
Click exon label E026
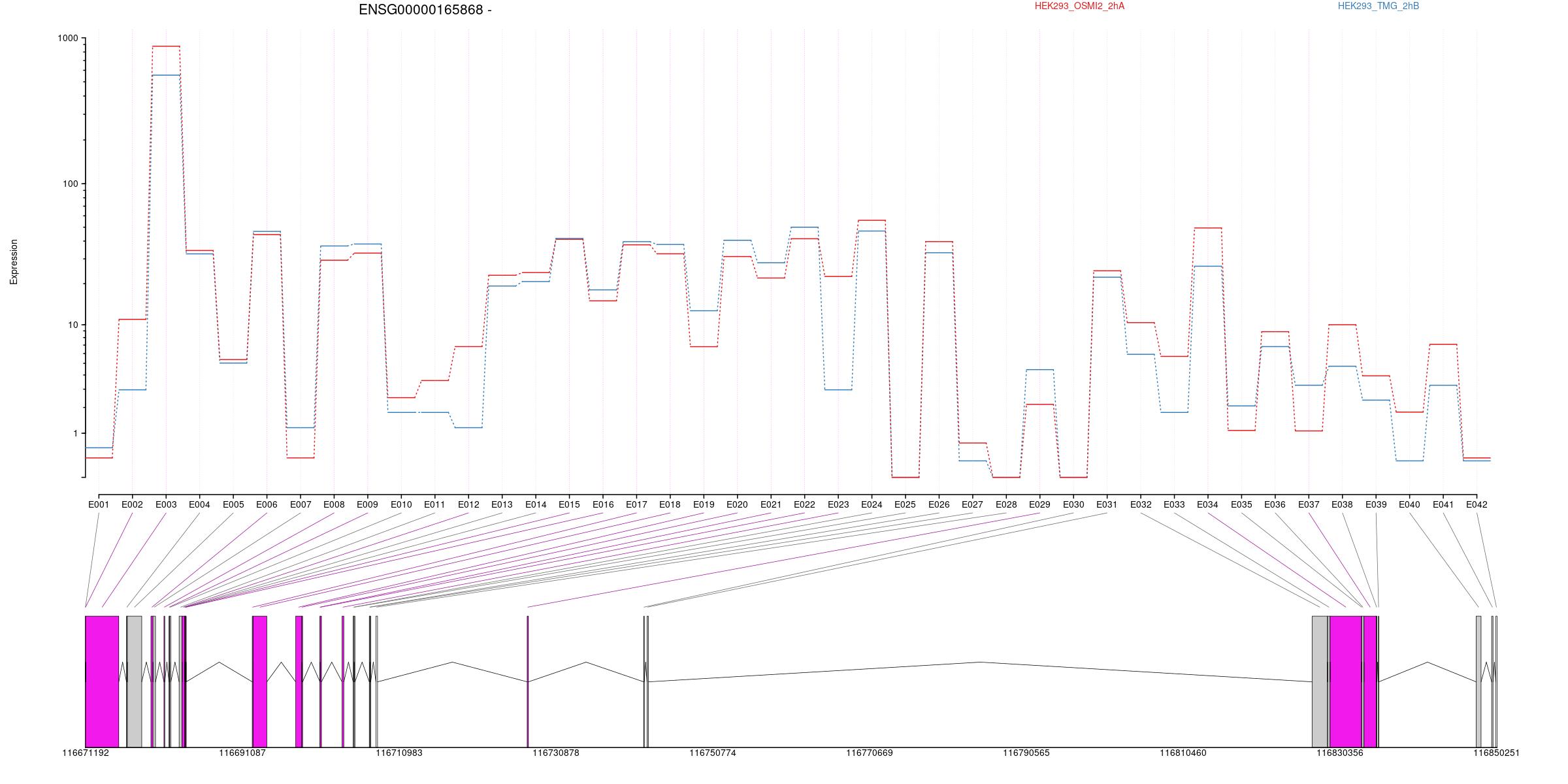[939, 505]
